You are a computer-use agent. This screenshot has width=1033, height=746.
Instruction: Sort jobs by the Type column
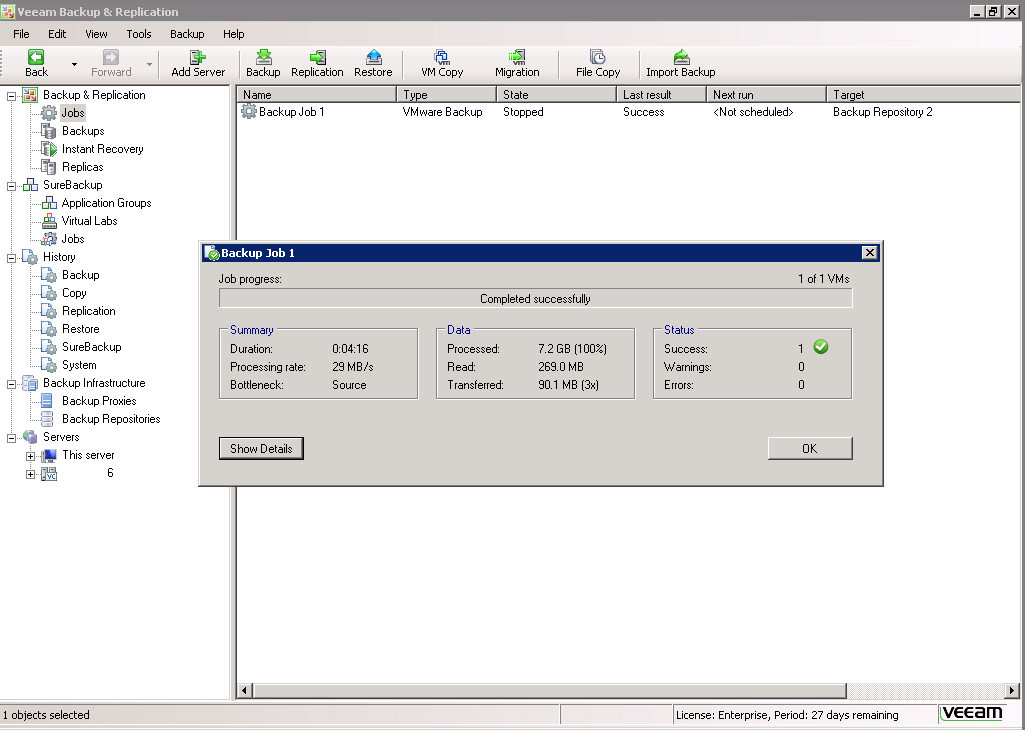446,95
